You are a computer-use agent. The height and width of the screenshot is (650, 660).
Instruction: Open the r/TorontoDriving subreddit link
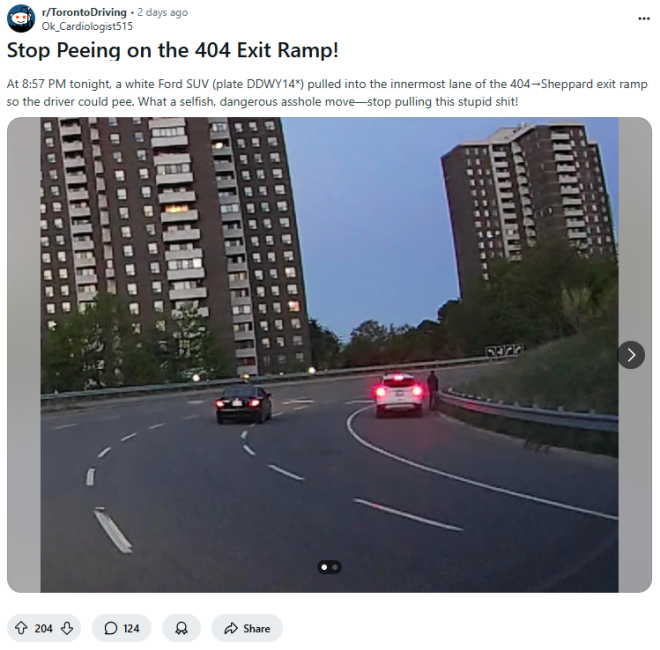[84, 12]
